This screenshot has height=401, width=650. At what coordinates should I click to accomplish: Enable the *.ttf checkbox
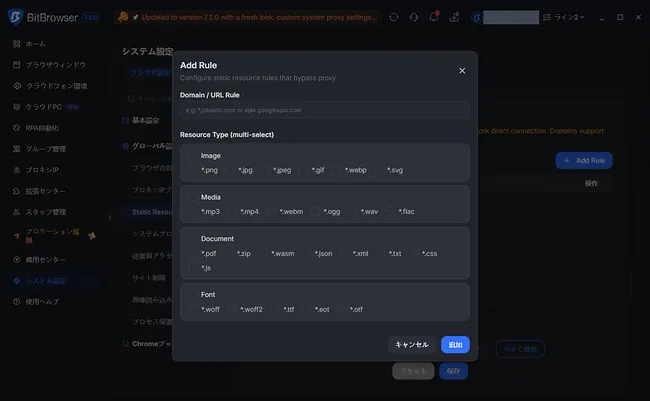[275, 309]
